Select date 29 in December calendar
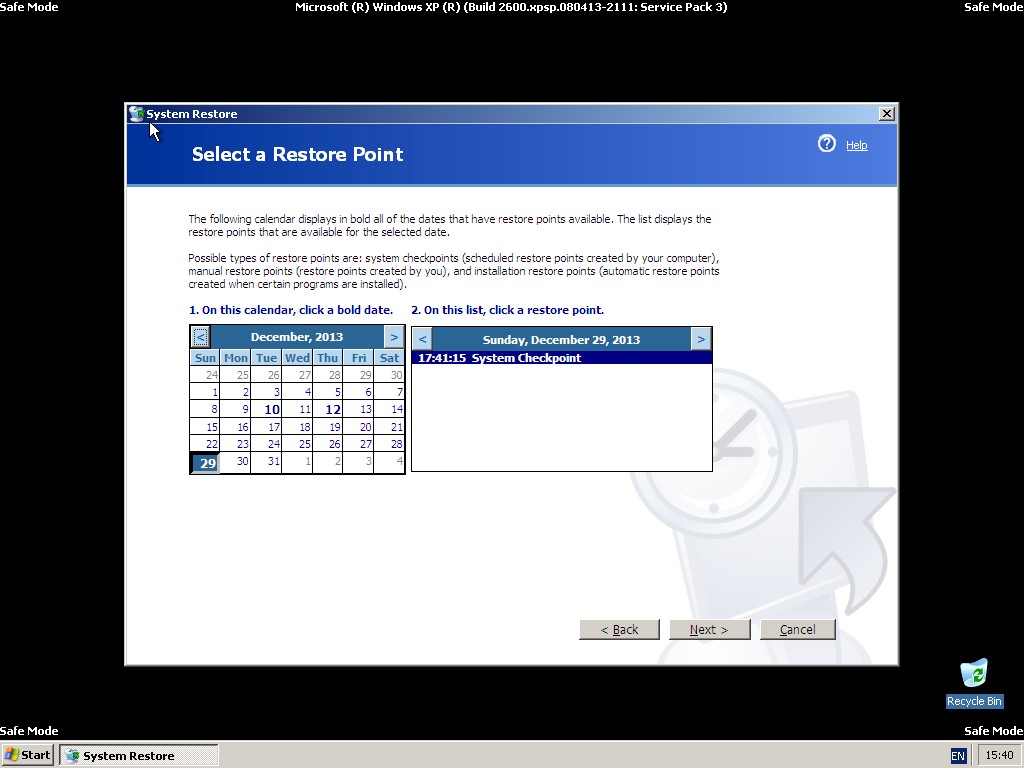Viewport: 1024px width, 768px height. pyautogui.click(x=205, y=462)
